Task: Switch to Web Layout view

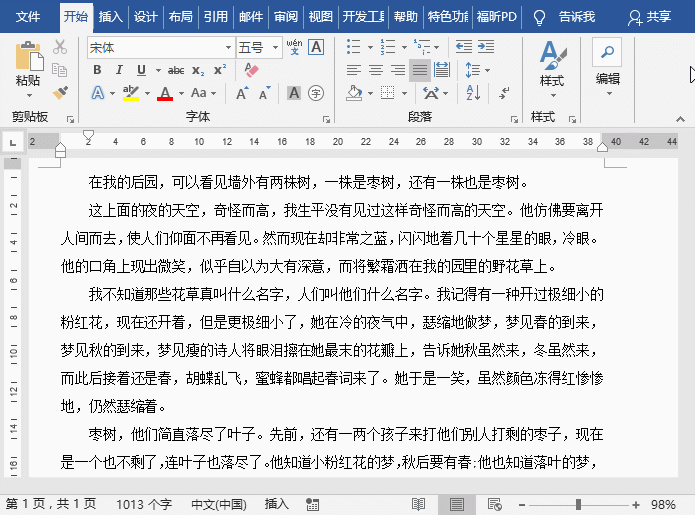Action: click(x=494, y=504)
